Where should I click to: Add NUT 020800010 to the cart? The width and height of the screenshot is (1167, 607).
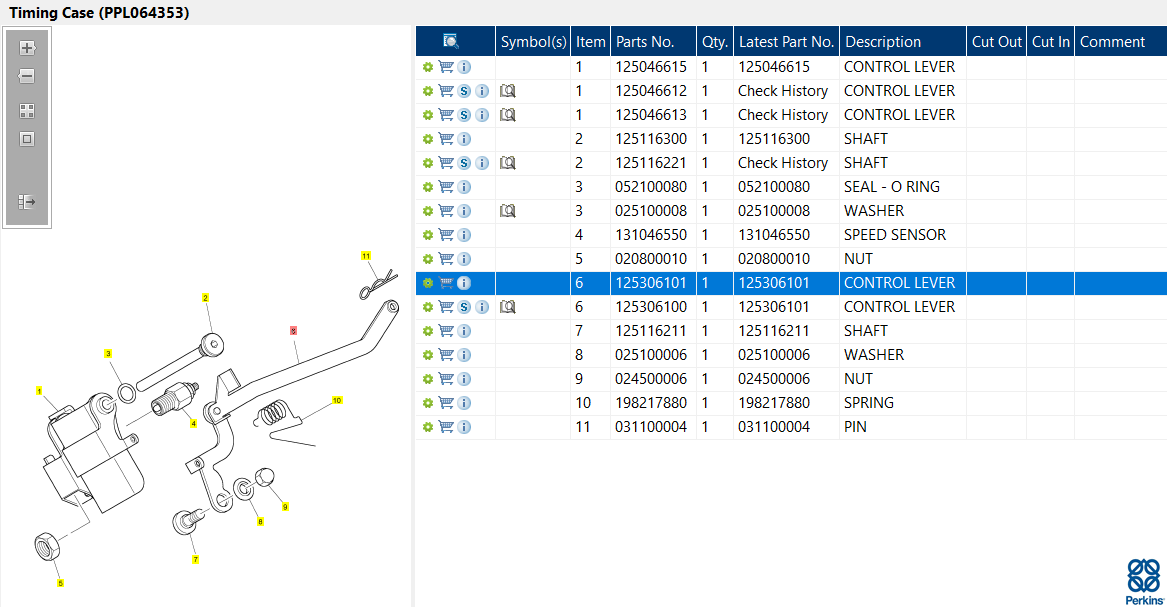[446, 259]
